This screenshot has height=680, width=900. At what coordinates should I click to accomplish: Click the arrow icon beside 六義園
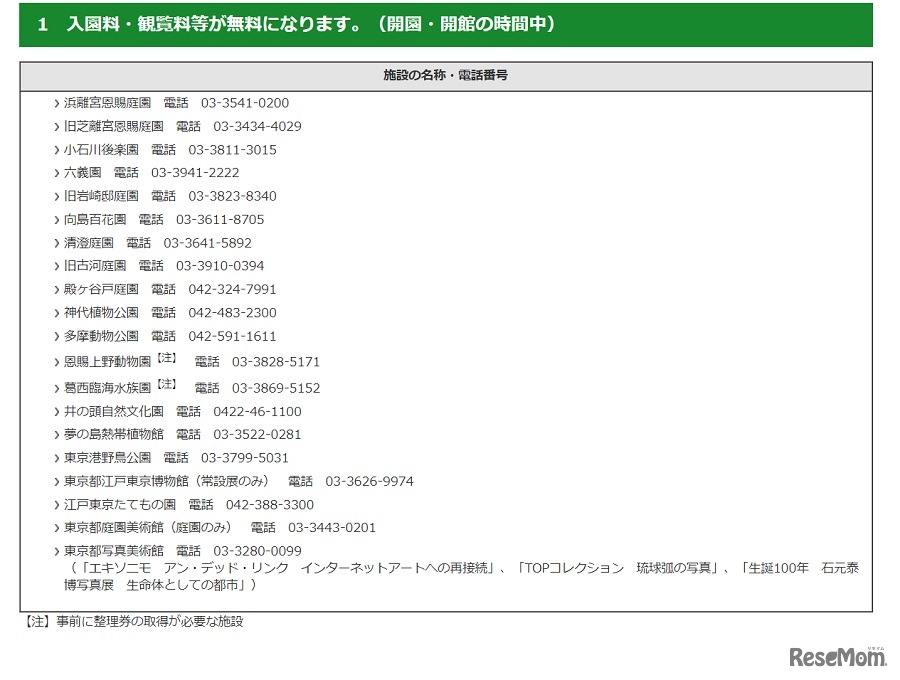click(x=55, y=172)
